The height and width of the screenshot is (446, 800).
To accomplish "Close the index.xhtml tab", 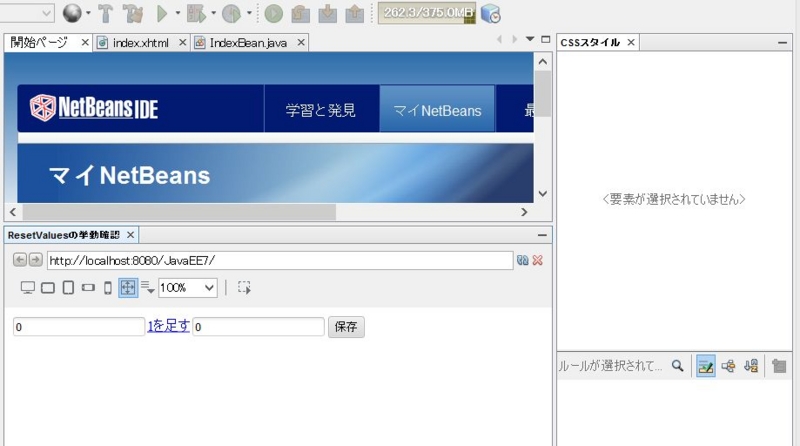I will click(x=182, y=43).
